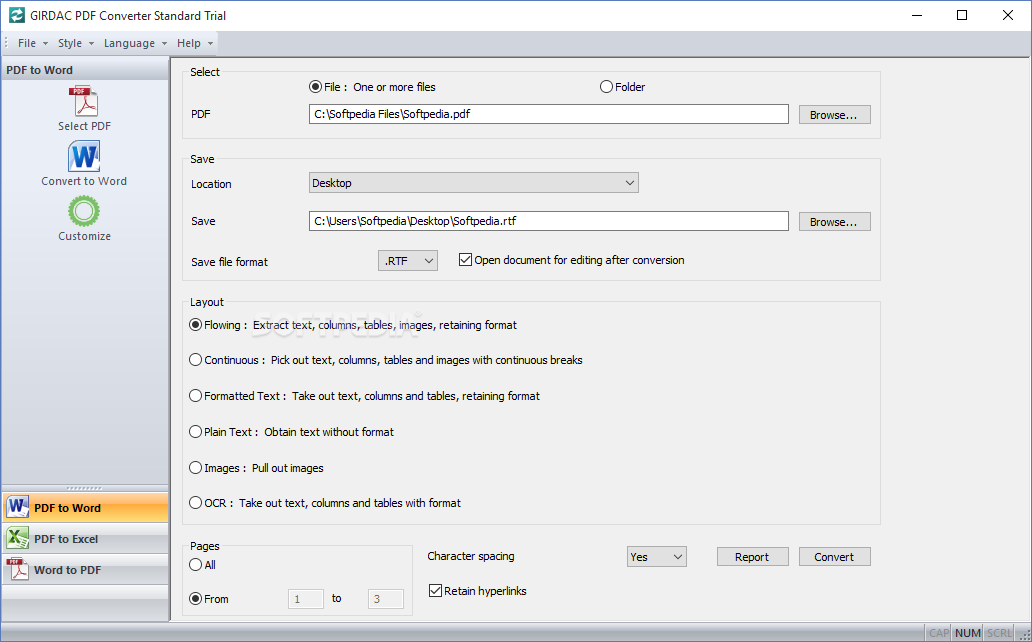
Task: Select the From pages radio button
Action: coord(195,599)
